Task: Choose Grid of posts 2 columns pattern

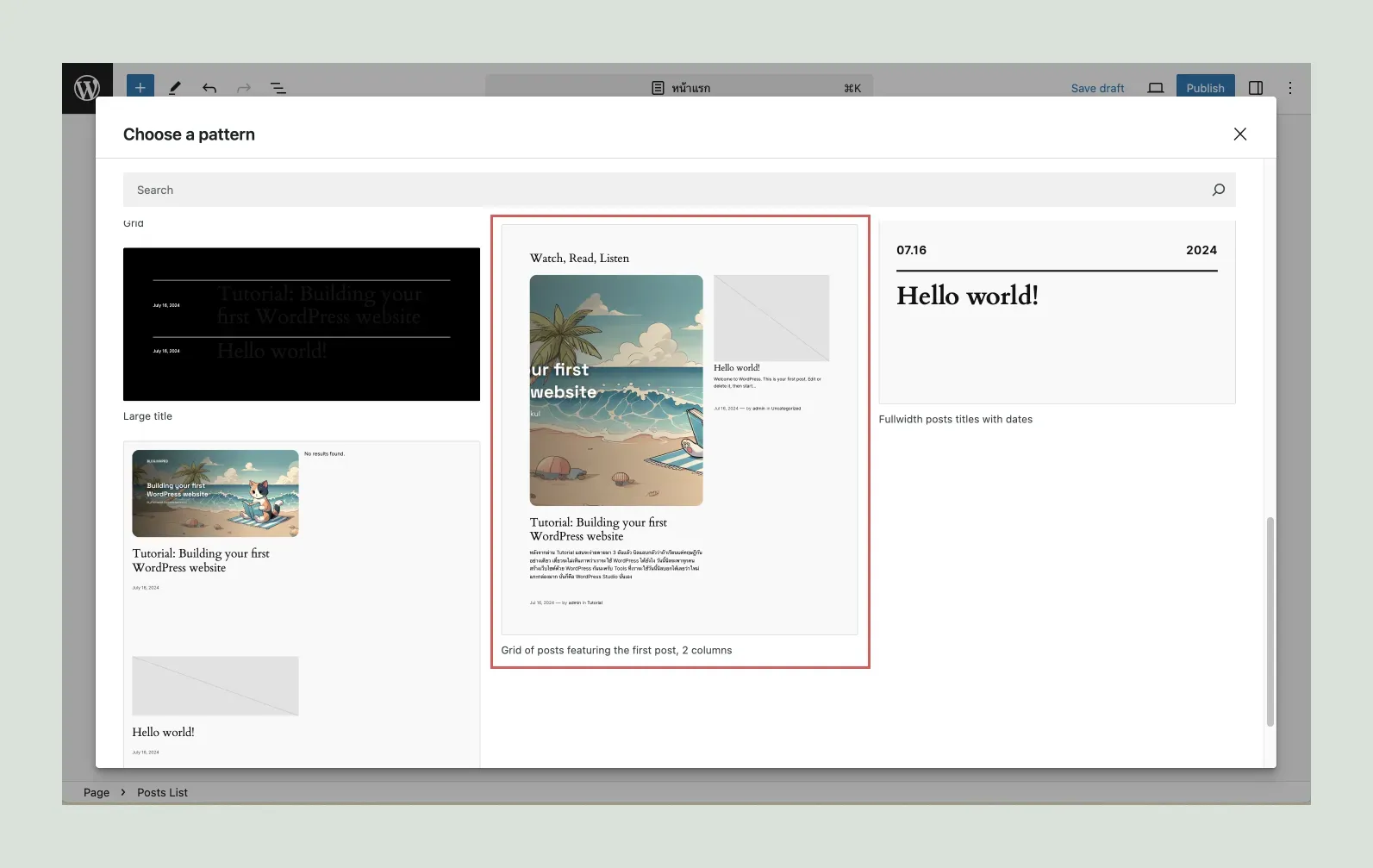Action: pos(679,431)
